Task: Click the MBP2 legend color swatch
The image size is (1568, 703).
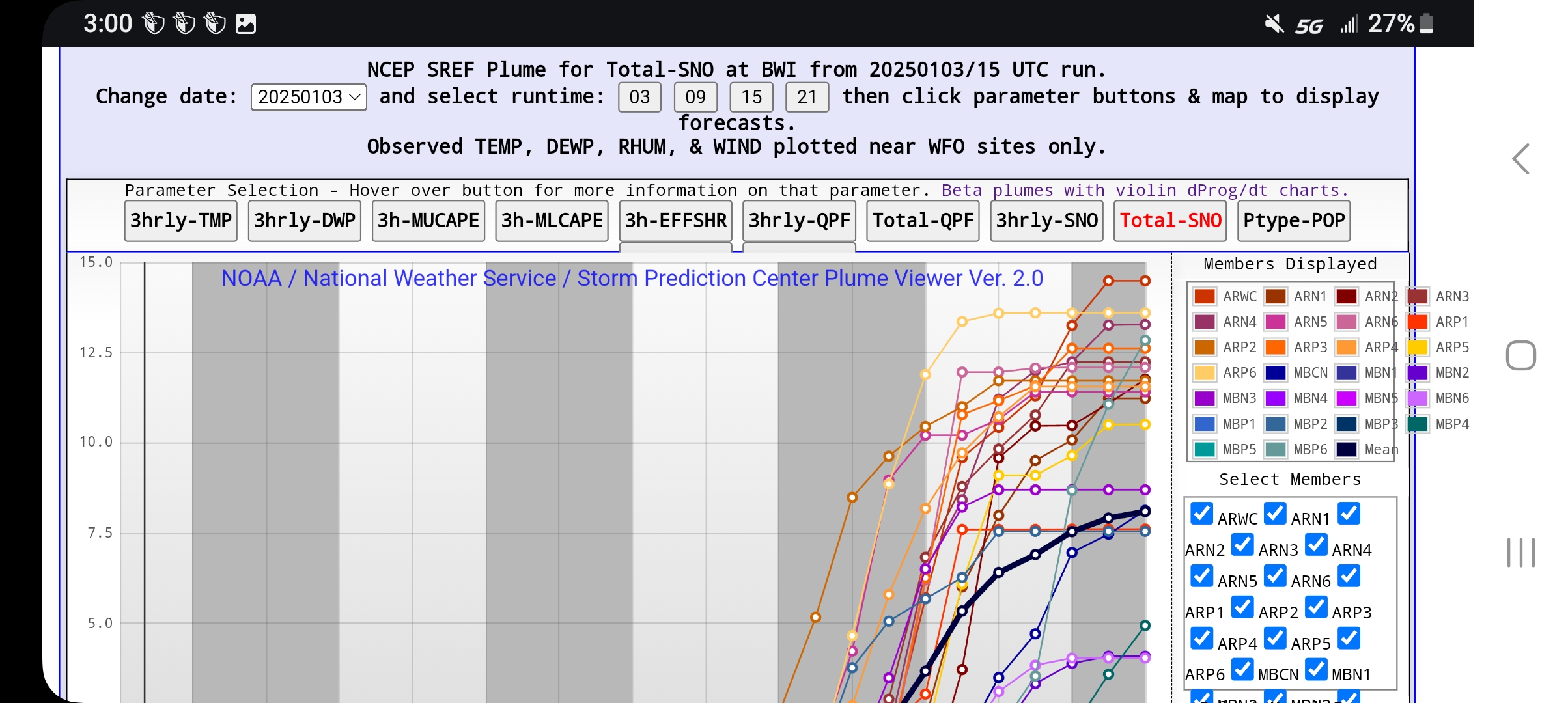Action: click(x=1276, y=424)
